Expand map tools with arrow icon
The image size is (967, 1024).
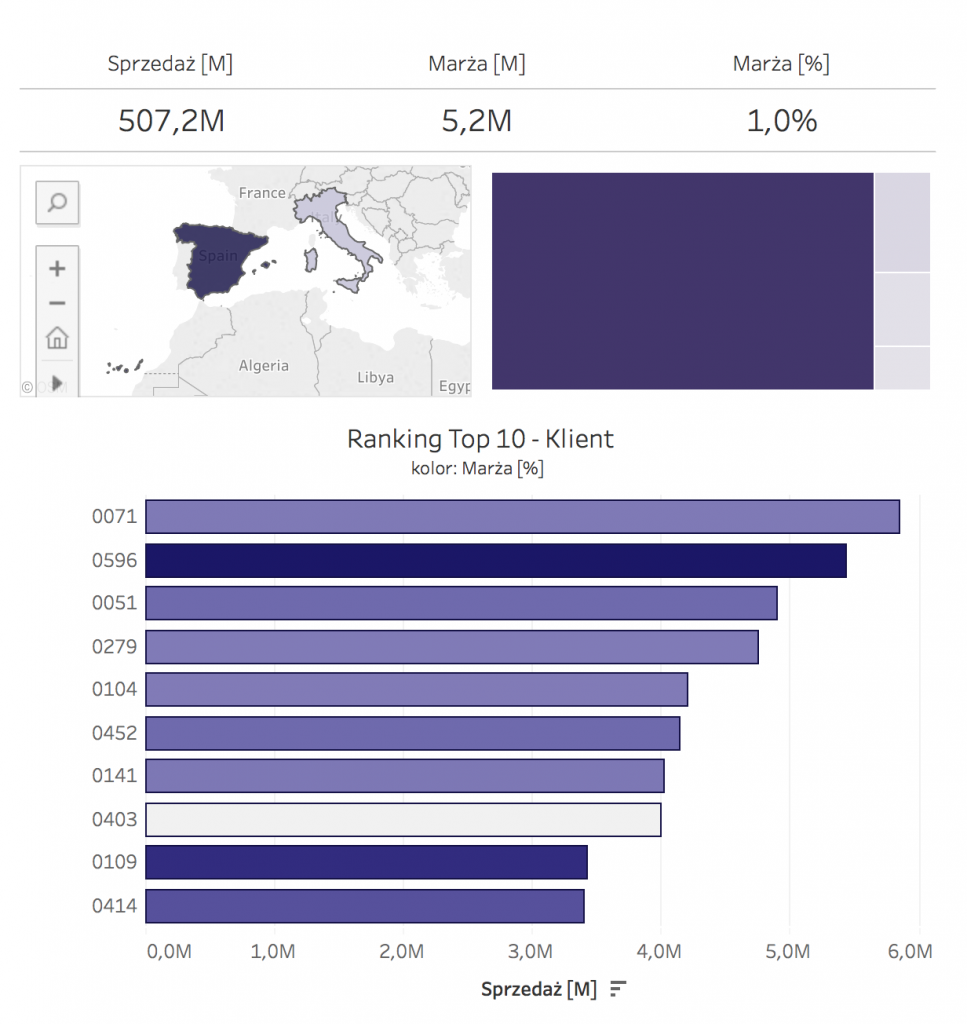coord(57,382)
